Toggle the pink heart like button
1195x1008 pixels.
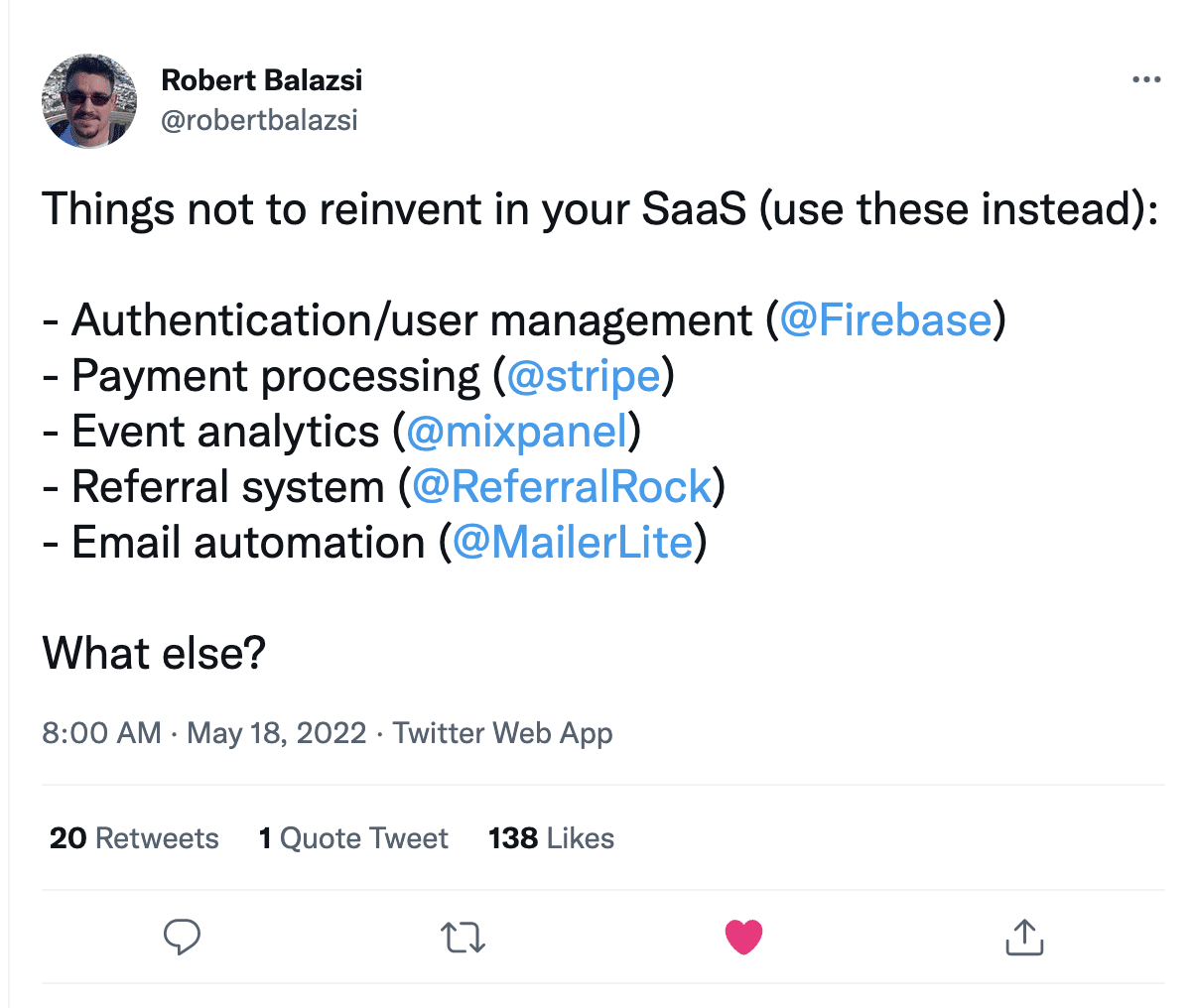pos(743,937)
